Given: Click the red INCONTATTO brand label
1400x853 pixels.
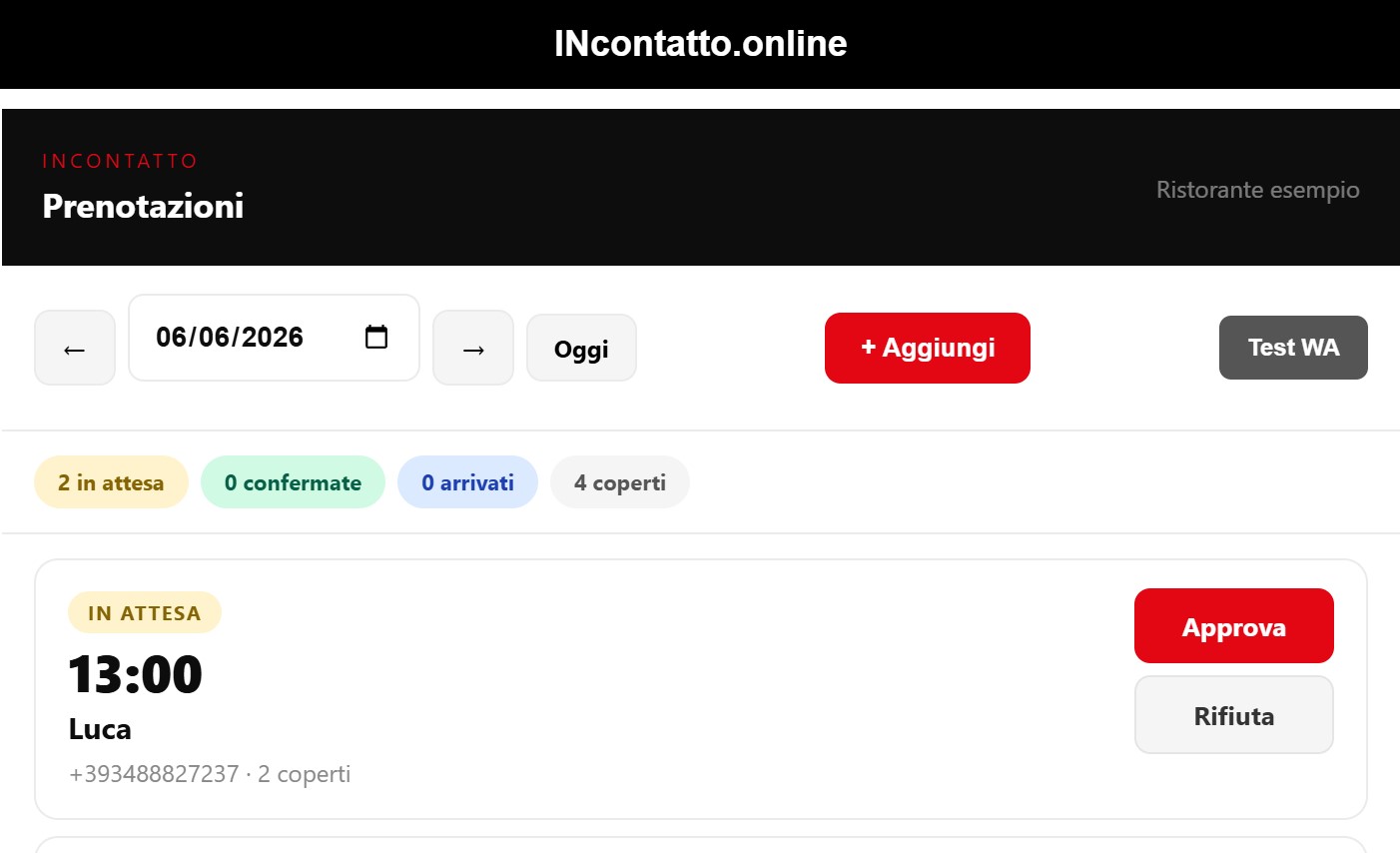Looking at the screenshot, I should tap(120, 161).
